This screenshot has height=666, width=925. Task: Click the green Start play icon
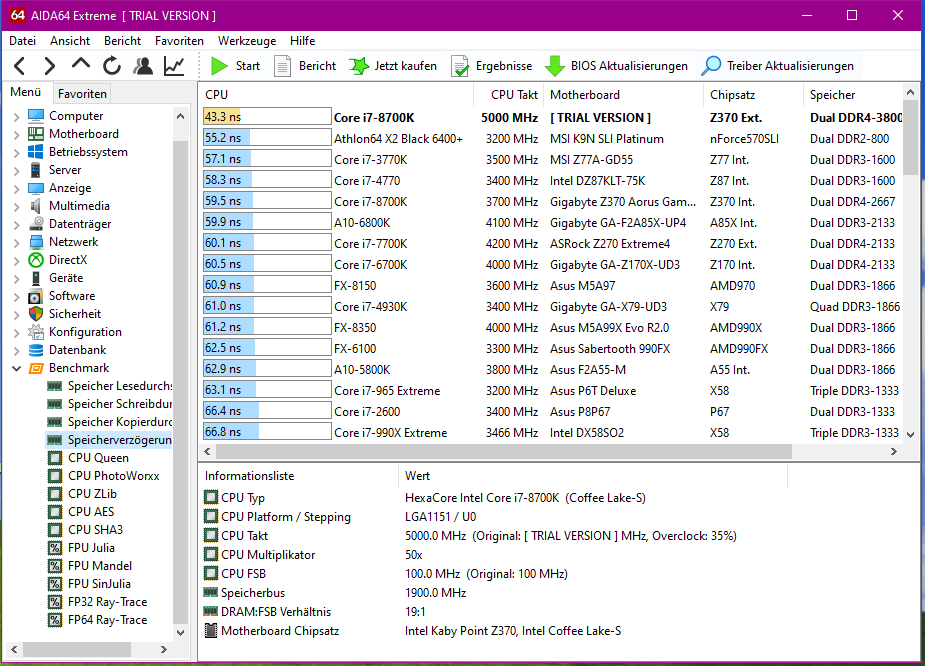(219, 65)
